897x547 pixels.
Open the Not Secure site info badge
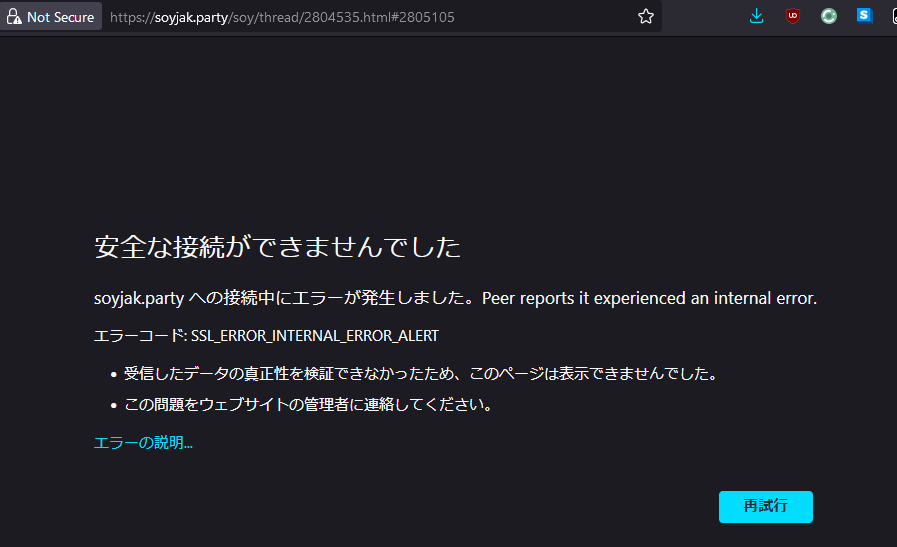point(51,17)
